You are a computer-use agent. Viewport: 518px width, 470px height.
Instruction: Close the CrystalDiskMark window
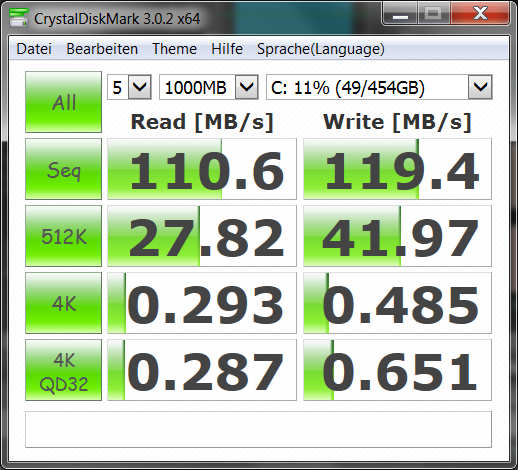coord(480,14)
